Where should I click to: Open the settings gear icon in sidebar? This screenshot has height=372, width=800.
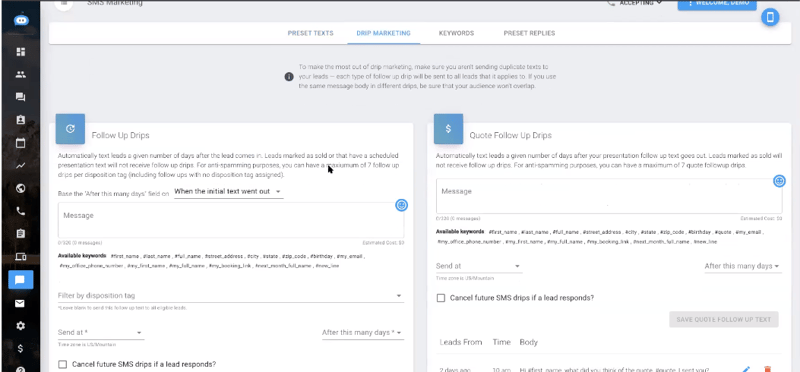pos(20,326)
